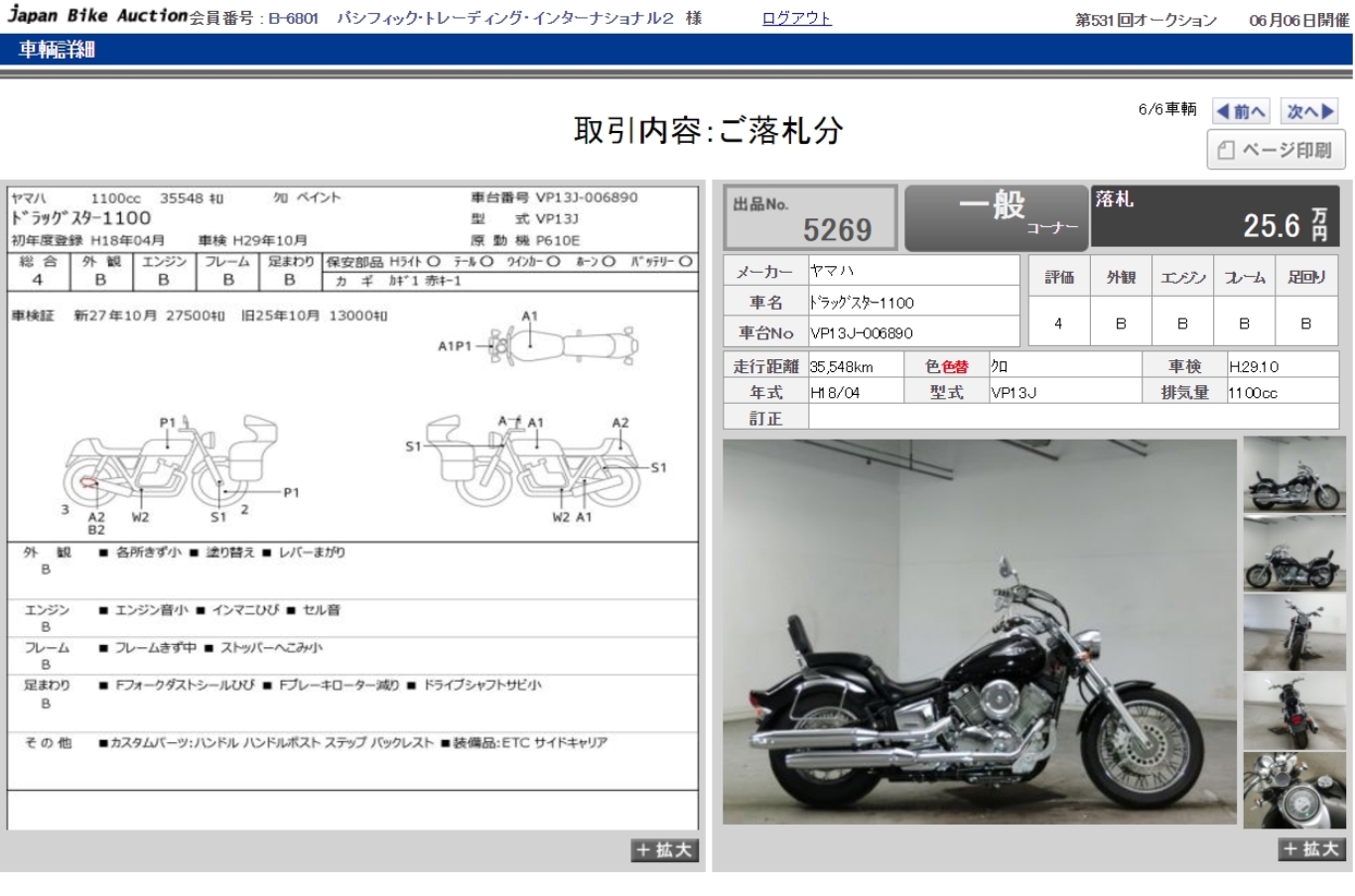Click the winning bid price 25.6 万円
The width and height of the screenshot is (1355, 896).
point(1285,225)
